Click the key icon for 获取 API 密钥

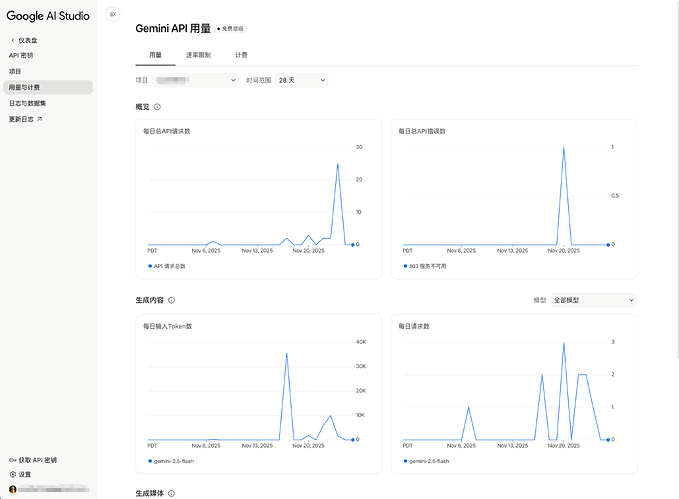[13, 460]
